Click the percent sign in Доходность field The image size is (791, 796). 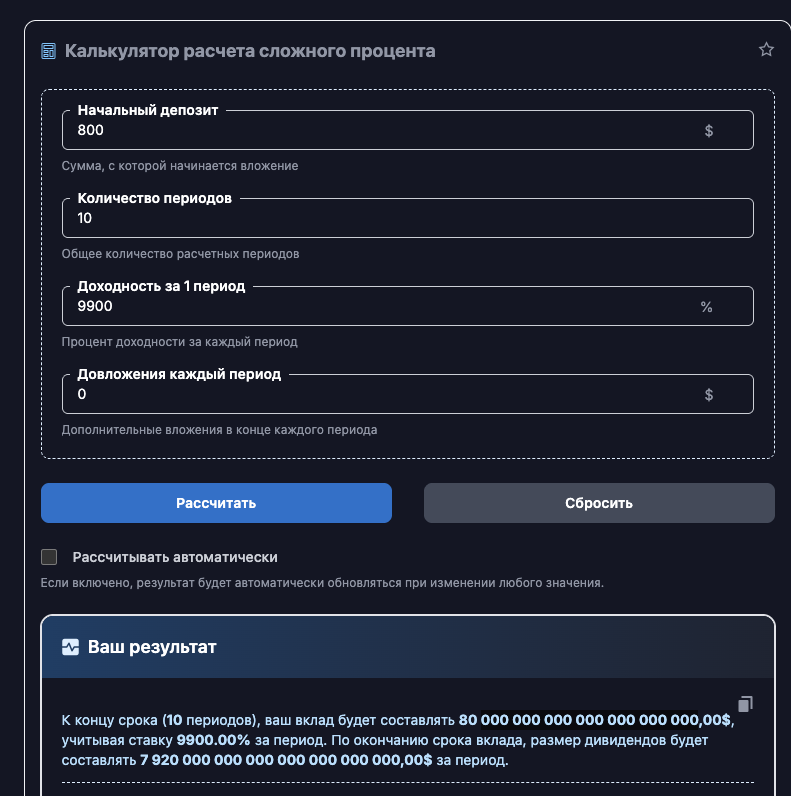[706, 307]
